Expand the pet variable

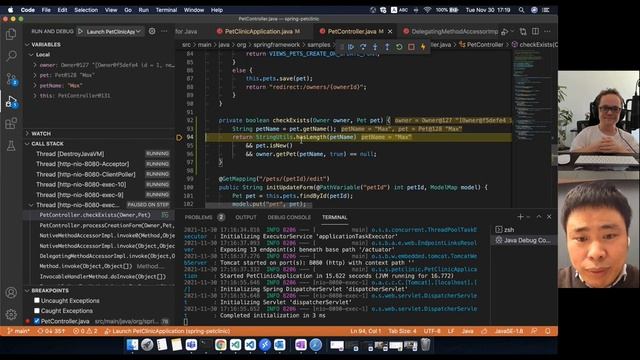35,75
